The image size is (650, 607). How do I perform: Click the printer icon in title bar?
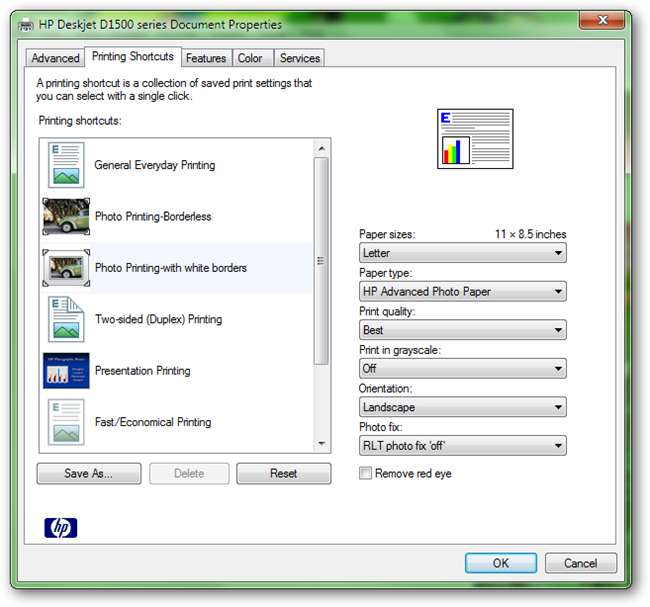click(x=26, y=25)
